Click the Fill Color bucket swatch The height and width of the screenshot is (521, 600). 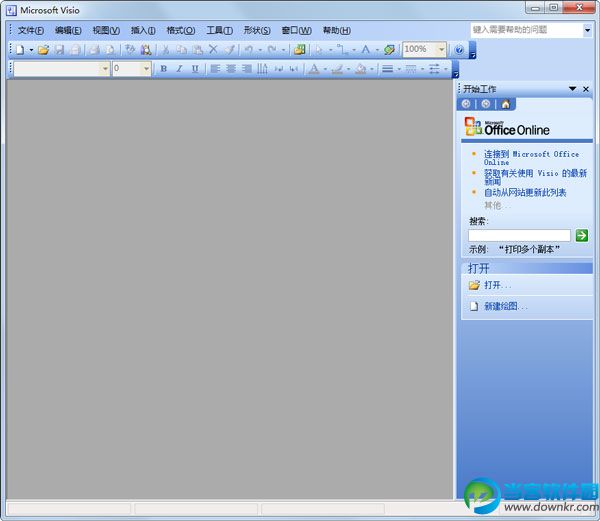[360, 69]
